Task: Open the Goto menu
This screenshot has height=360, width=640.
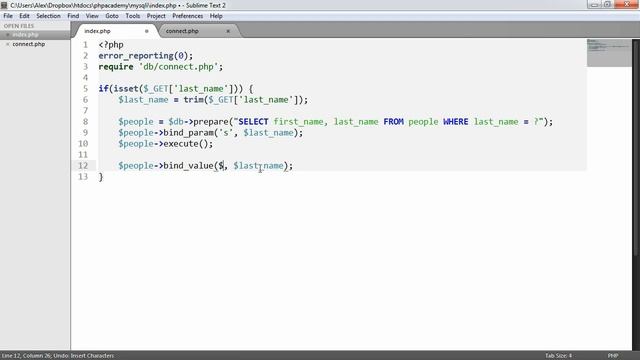Action: coord(111,16)
